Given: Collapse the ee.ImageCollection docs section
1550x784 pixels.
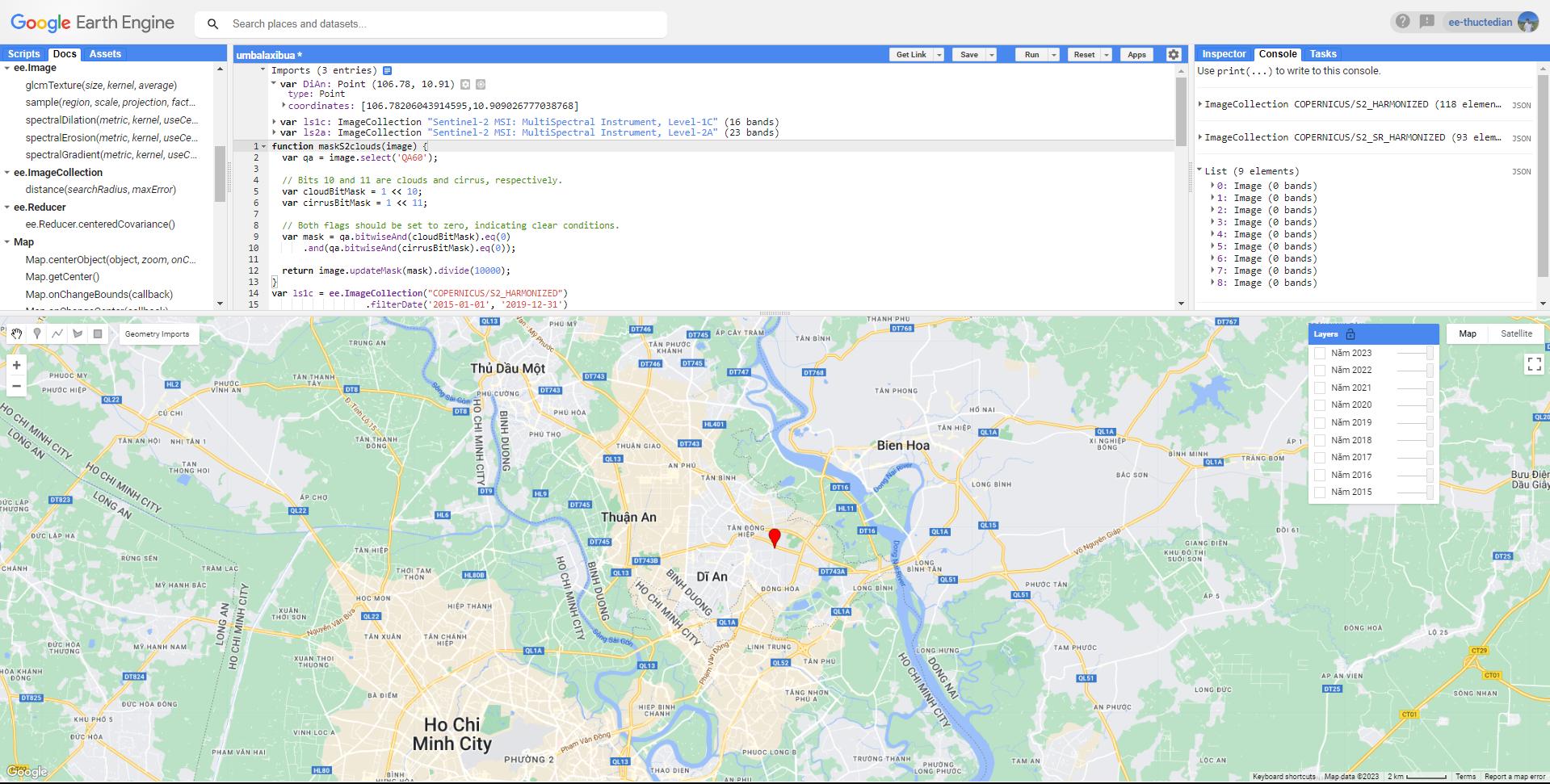Looking at the screenshot, I should pos(7,173).
